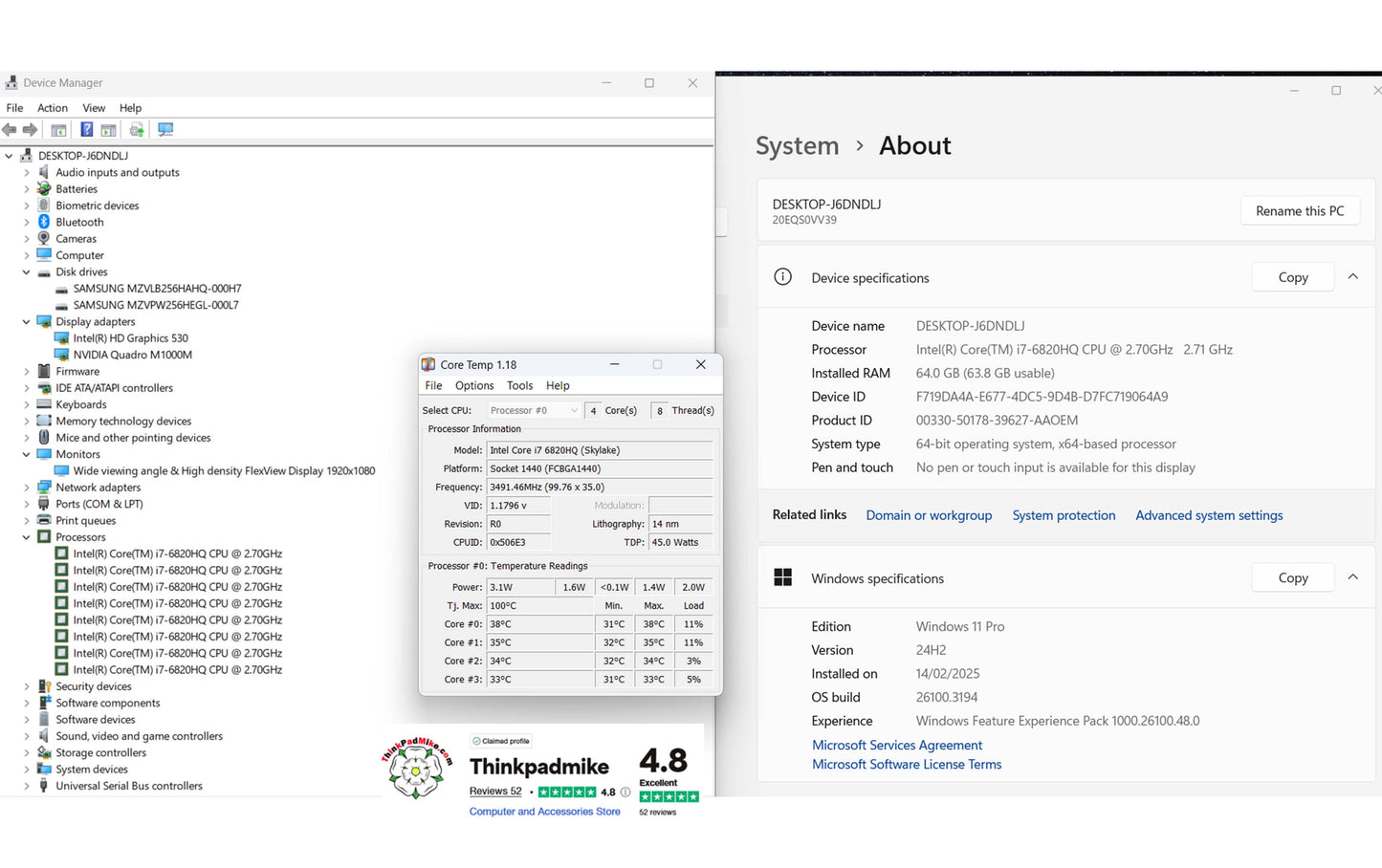
Task: Click the Tj. Max 100°C value field
Action: 540,605
